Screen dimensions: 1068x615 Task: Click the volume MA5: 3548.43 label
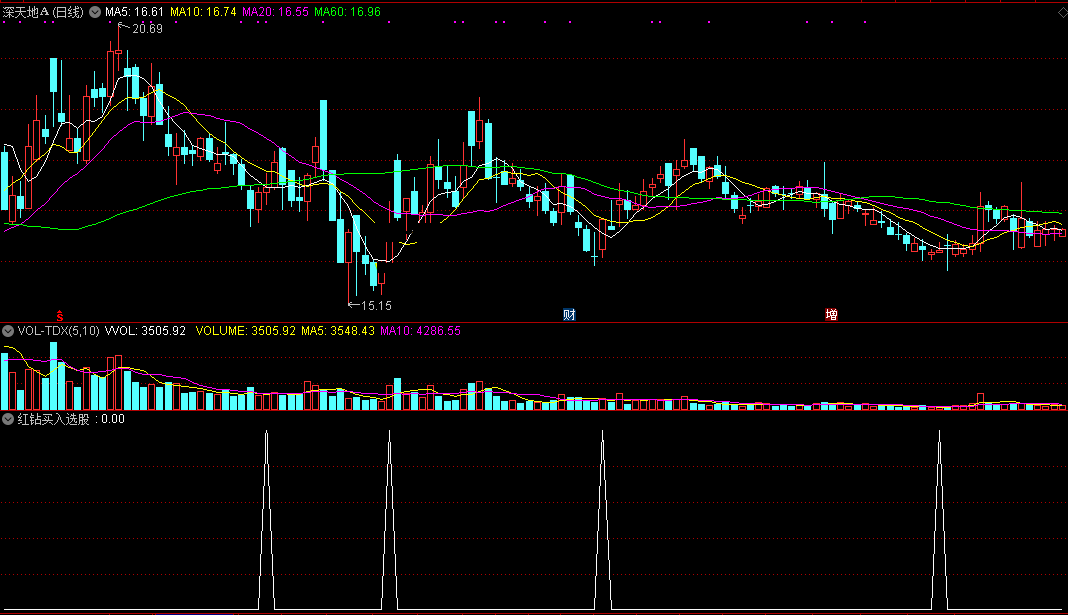(x=338, y=331)
